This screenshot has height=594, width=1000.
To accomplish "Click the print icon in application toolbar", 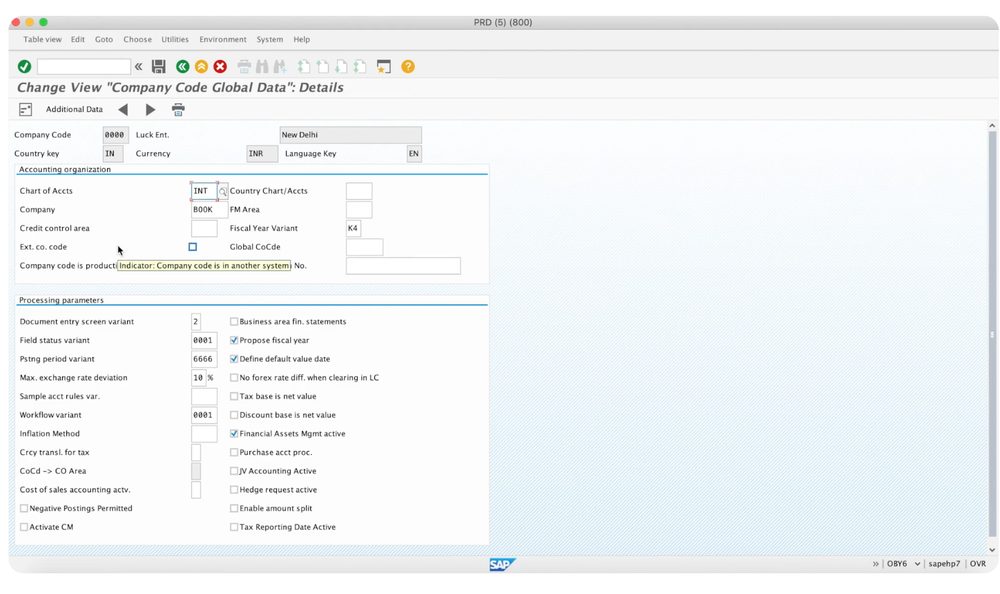I will 178,110.
